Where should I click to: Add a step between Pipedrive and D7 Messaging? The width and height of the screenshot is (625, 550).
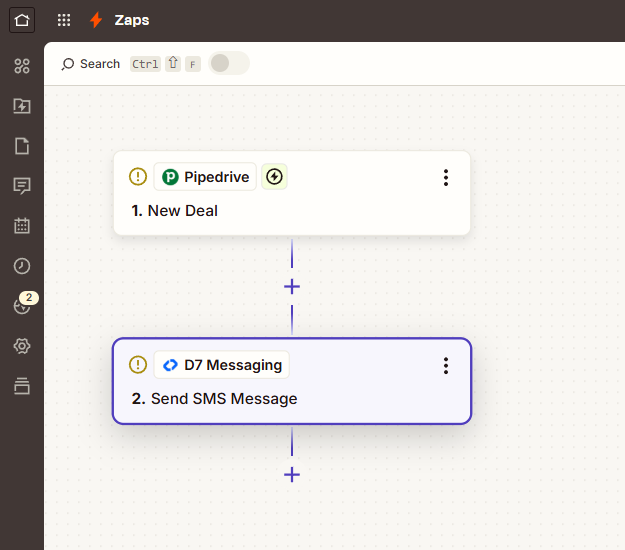click(x=292, y=287)
